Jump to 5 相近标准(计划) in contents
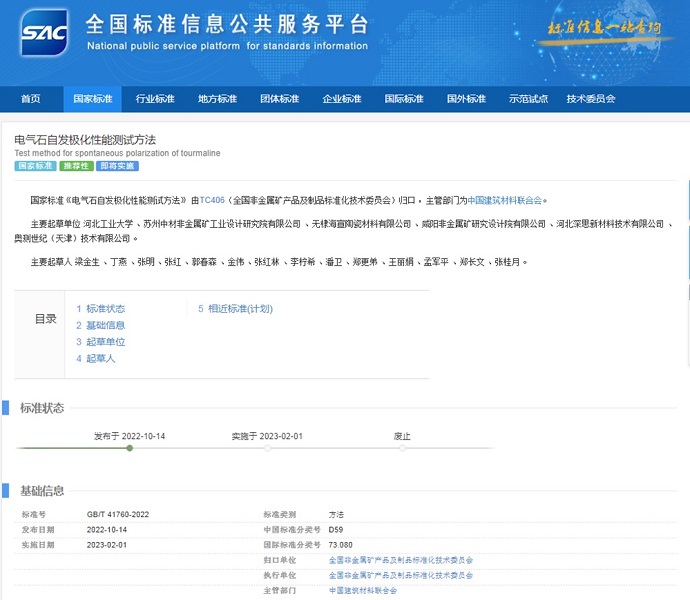690x600 pixels. coord(235,309)
